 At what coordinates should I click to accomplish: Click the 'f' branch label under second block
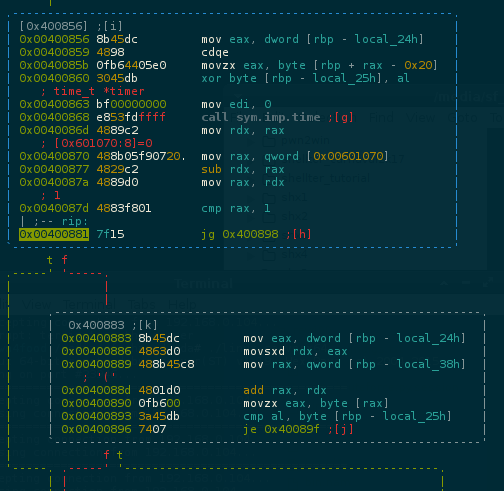pyautogui.click(x=106, y=455)
